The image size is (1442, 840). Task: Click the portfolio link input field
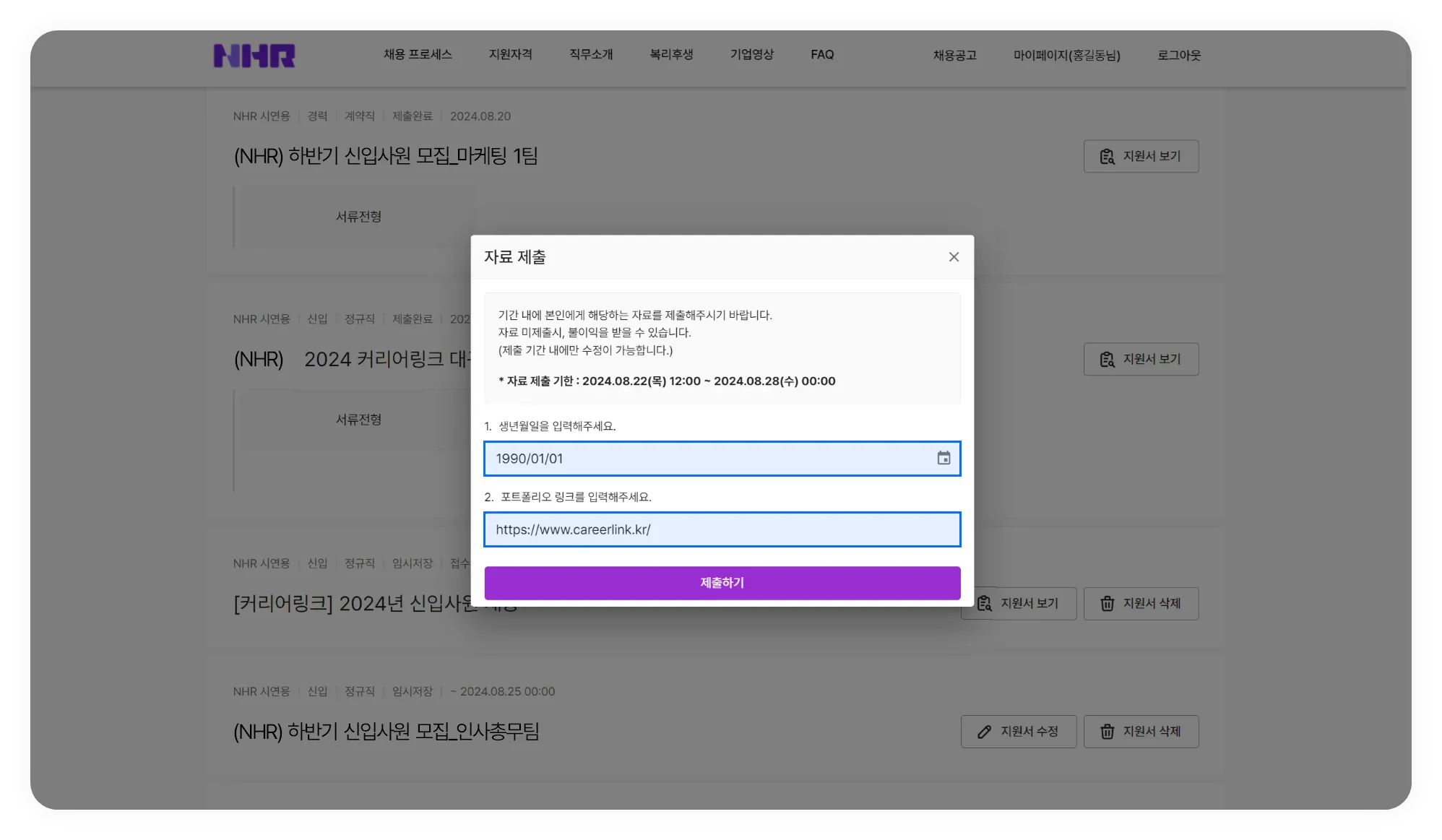[x=722, y=529]
